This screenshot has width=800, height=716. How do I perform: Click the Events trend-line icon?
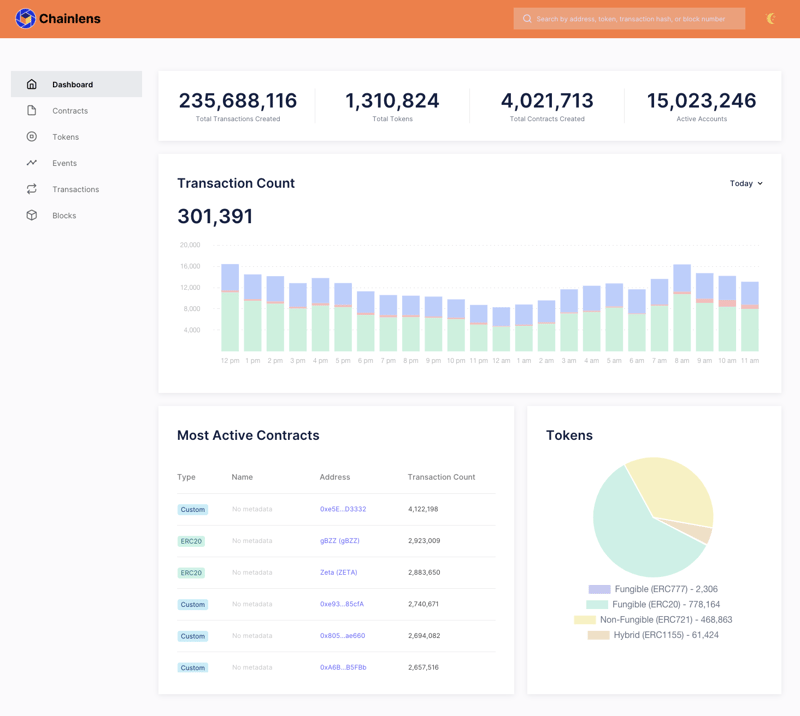[32, 163]
